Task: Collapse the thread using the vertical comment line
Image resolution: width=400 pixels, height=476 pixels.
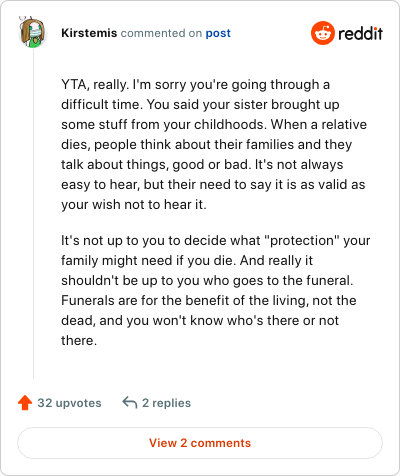Action: pyautogui.click(x=33, y=213)
